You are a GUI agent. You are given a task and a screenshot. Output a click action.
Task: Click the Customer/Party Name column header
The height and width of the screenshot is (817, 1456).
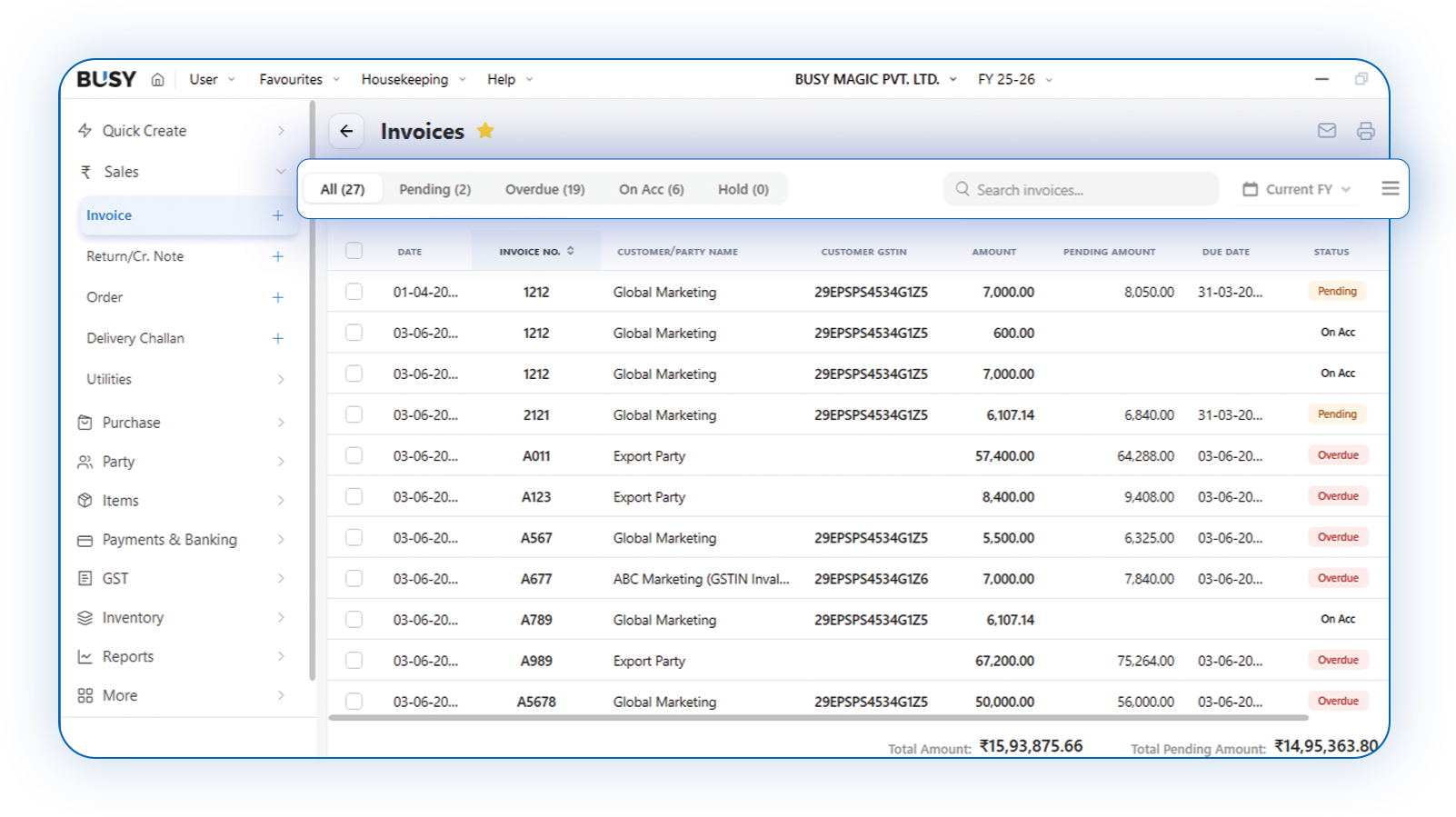pyautogui.click(x=677, y=252)
